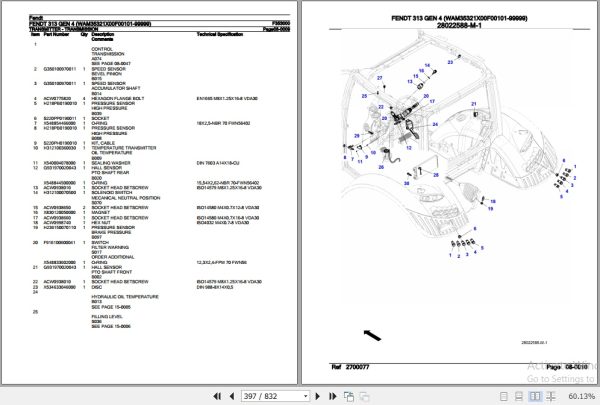The height and width of the screenshot is (405, 600).
Task: Open the page number dropdown arrow
Action: (x=305, y=396)
